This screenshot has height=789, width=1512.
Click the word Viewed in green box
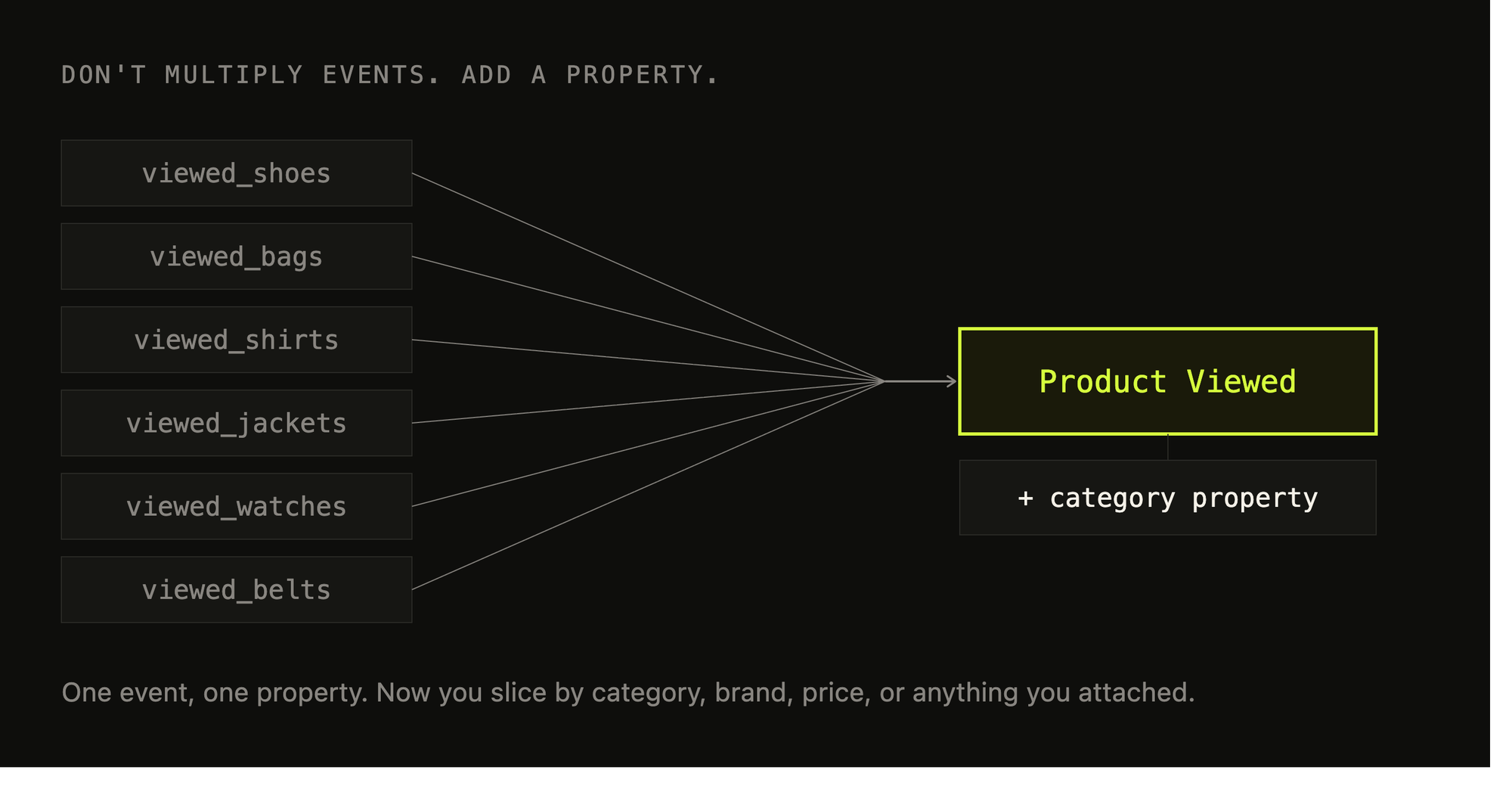coord(1241,381)
